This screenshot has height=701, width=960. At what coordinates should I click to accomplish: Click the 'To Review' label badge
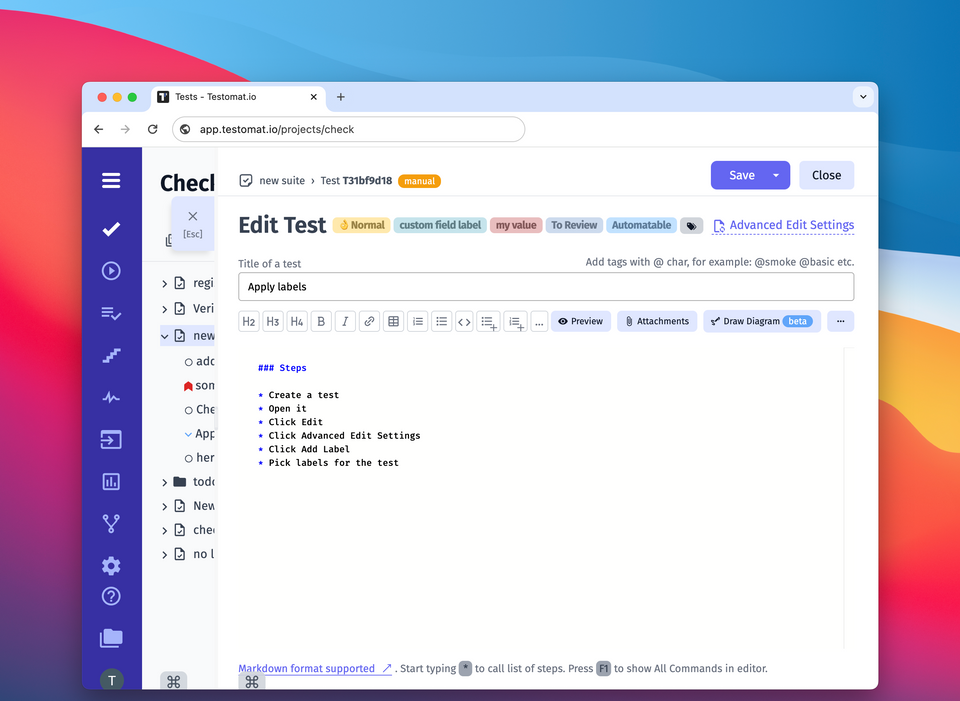click(x=574, y=225)
